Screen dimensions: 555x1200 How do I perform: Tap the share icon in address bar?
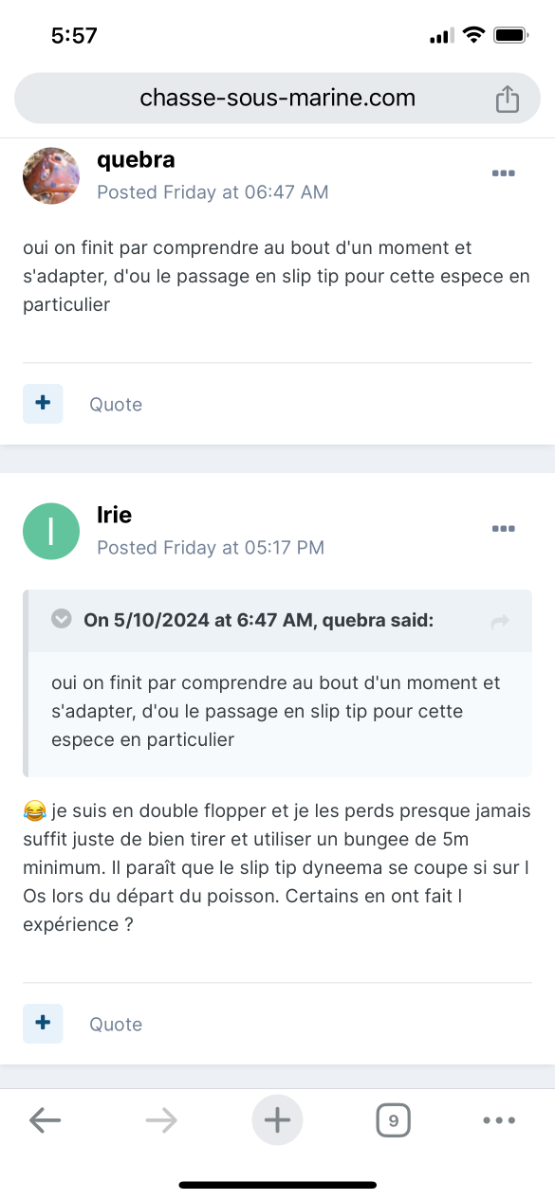(x=507, y=98)
